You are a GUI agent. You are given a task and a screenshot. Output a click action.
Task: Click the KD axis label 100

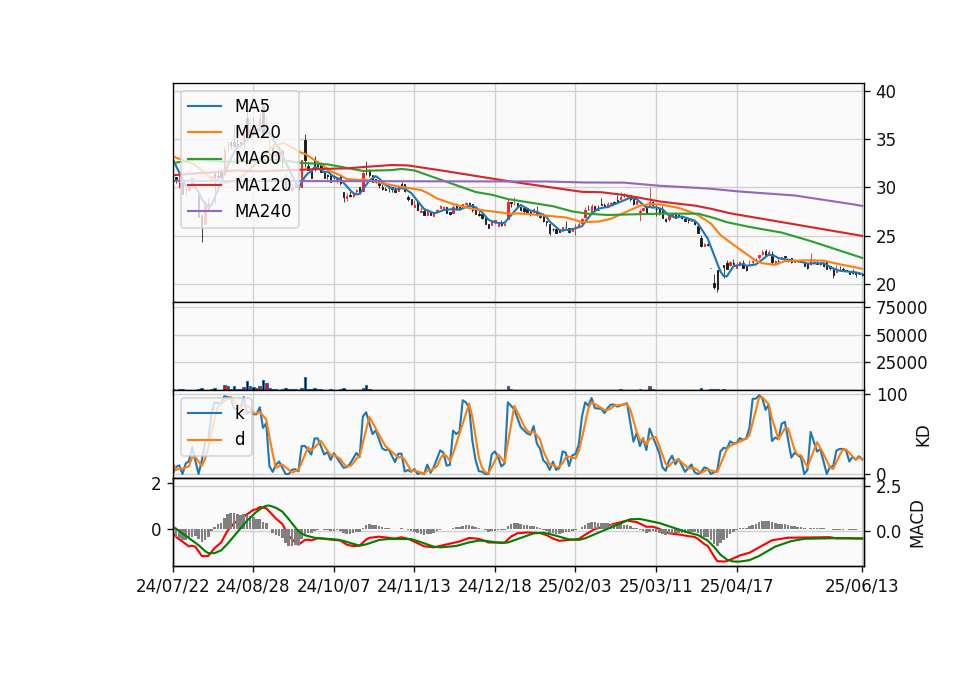click(891, 395)
